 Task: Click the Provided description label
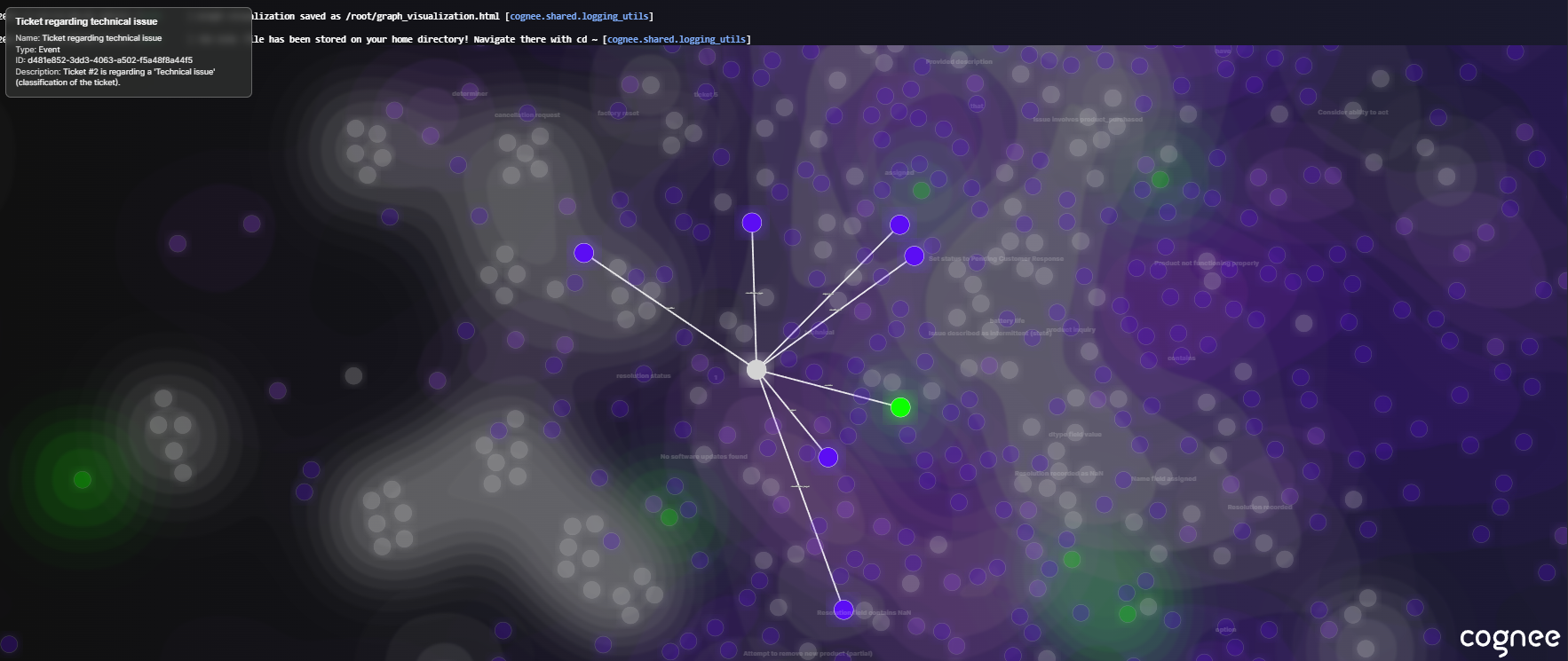959,61
